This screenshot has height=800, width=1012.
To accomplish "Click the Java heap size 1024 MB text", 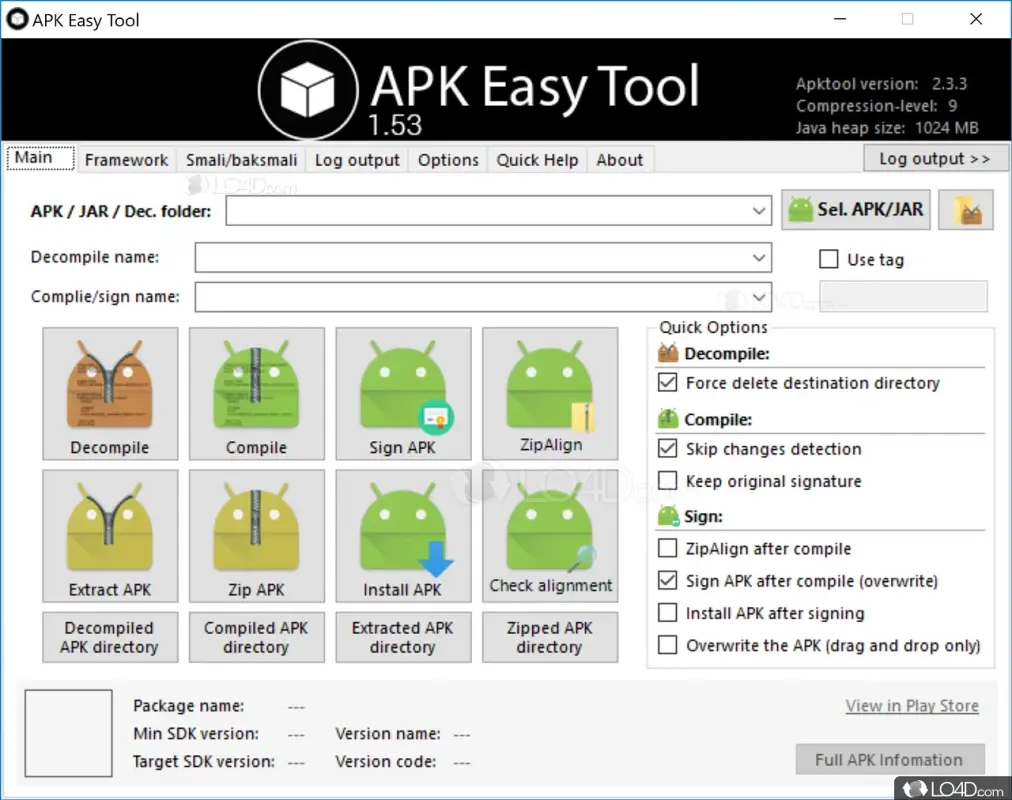I will tap(887, 128).
